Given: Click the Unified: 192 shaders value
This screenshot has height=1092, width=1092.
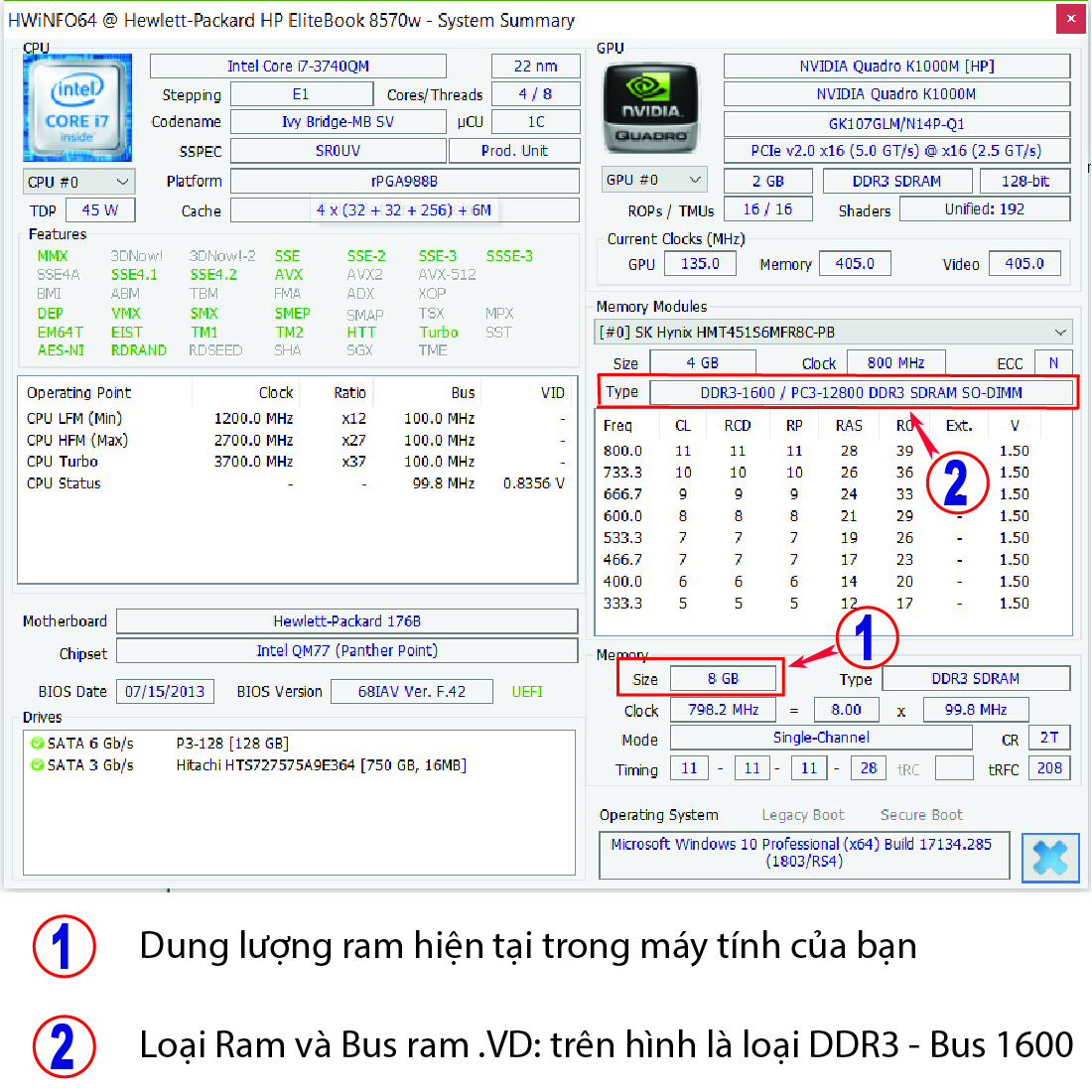Looking at the screenshot, I should [x=985, y=208].
